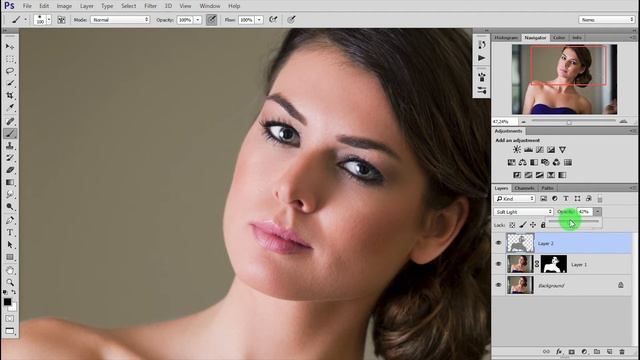Select the Quick Selection tool

[x=10, y=83]
